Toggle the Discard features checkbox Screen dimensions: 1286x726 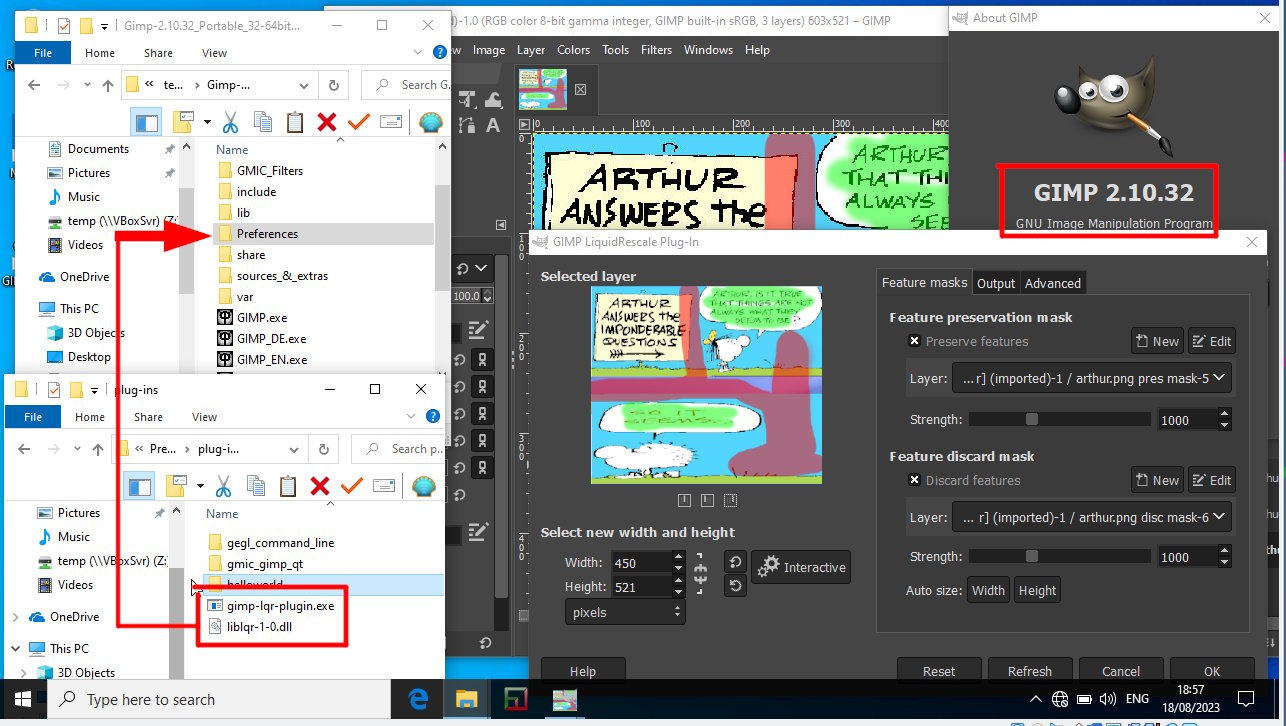[x=914, y=480]
